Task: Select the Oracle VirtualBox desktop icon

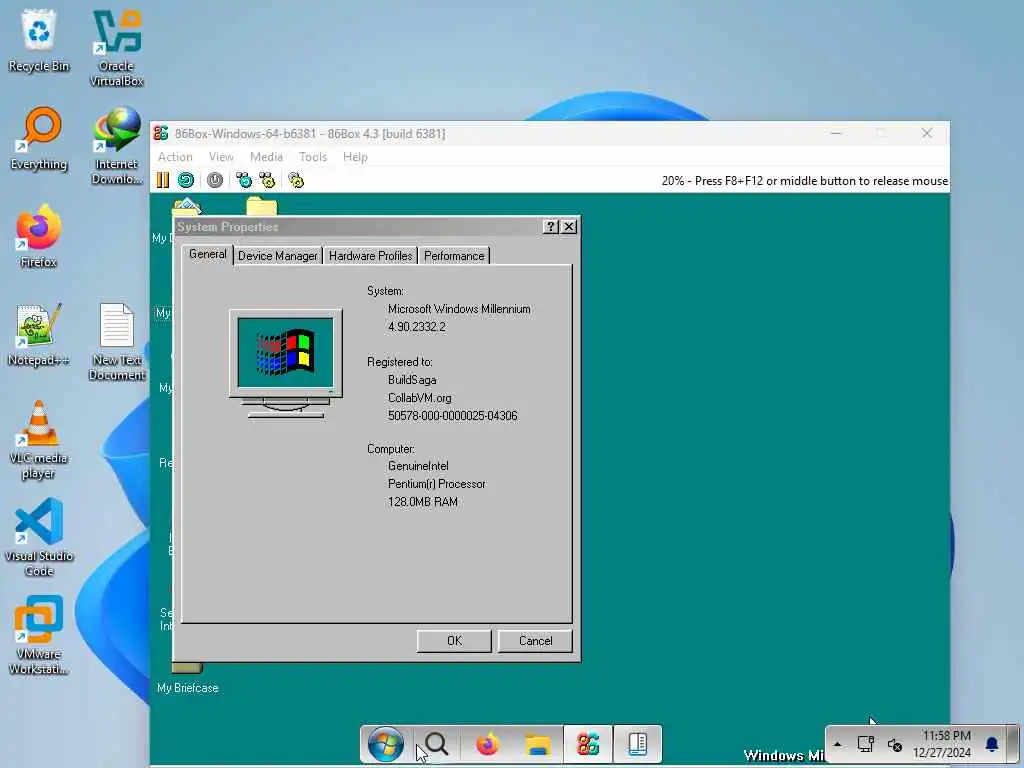Action: [x=117, y=48]
